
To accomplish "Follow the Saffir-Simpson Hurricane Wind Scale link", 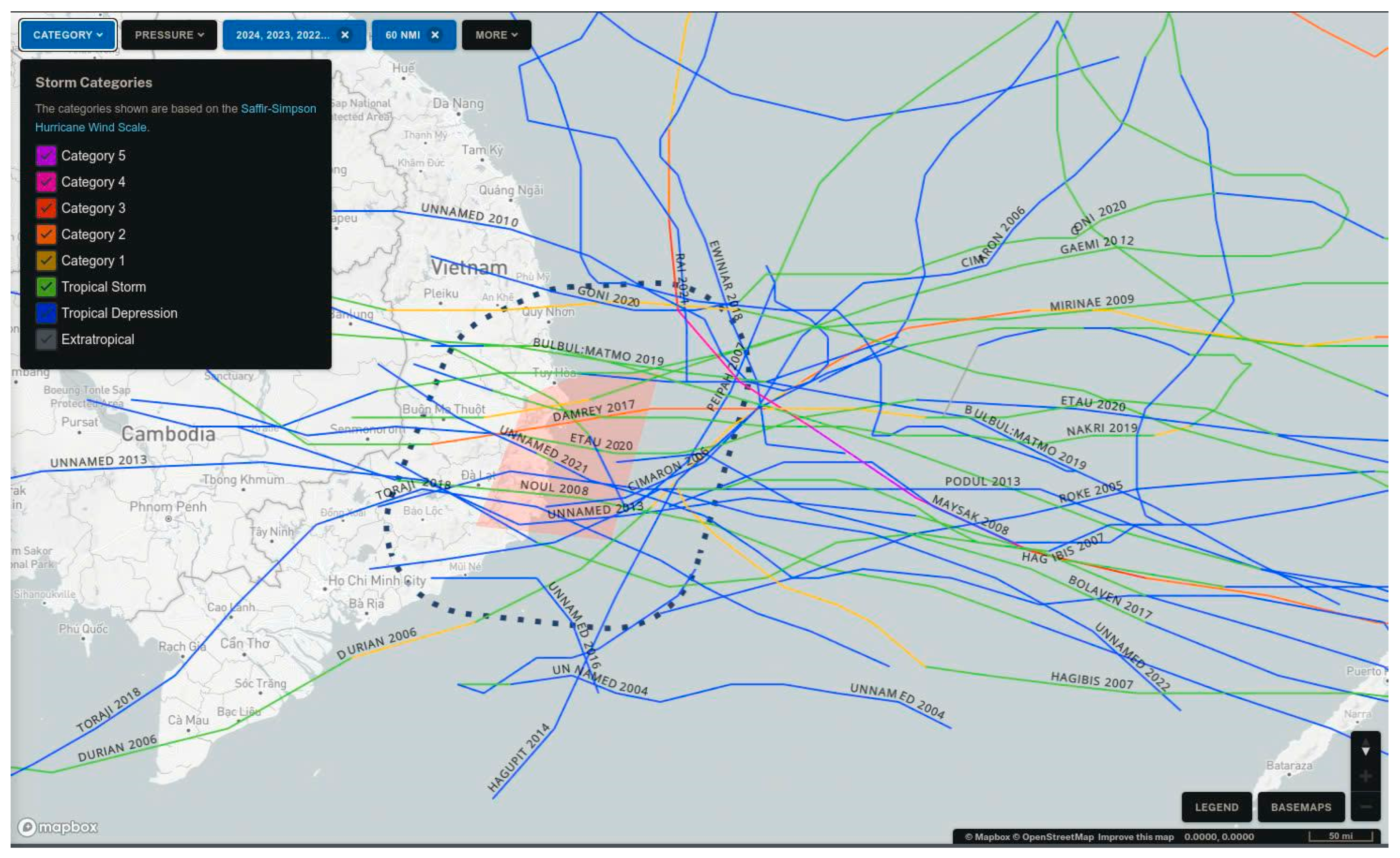I will pyautogui.click(x=278, y=109).
